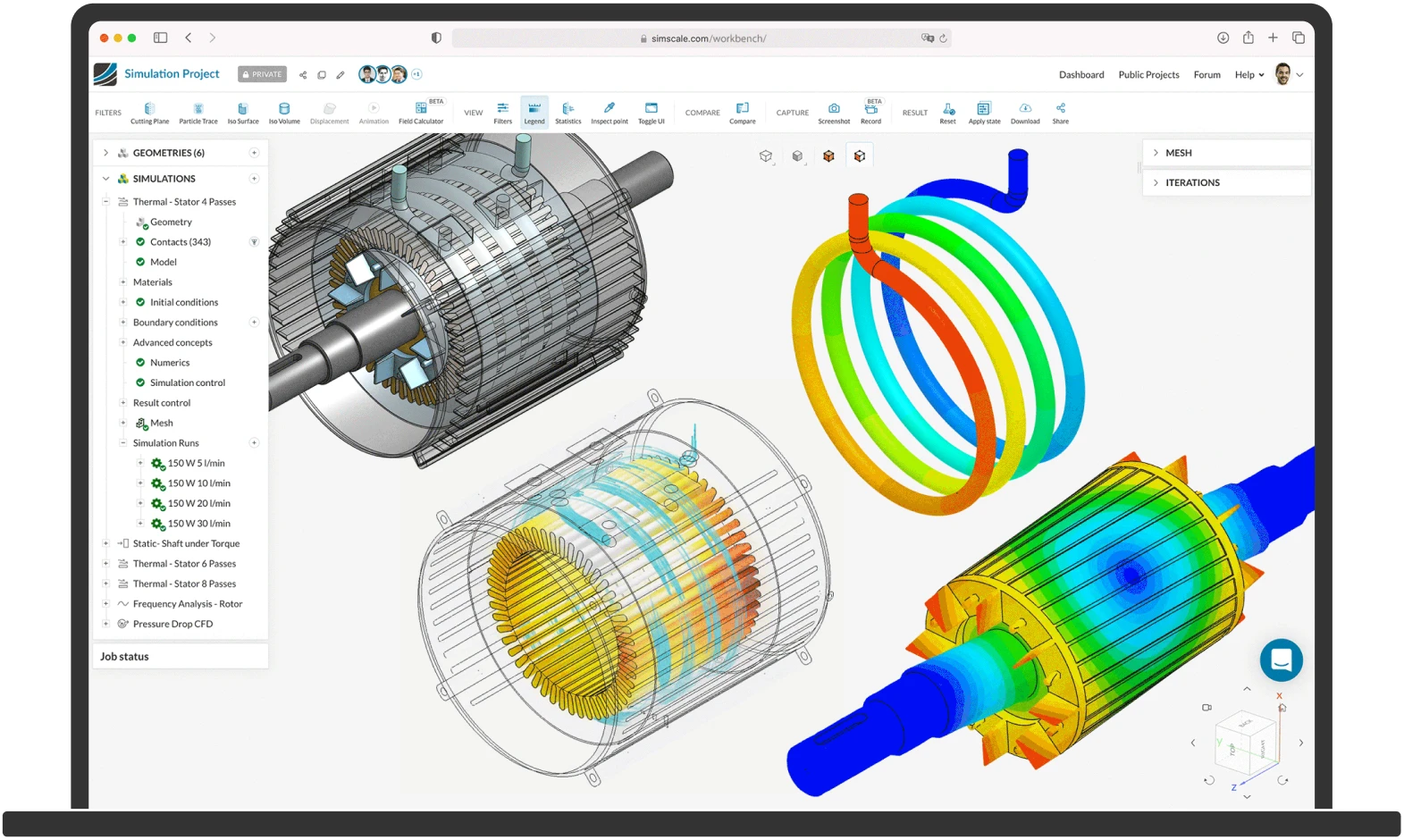Select the Iso Surface tool
This screenshot has width=1404, height=840.
click(242, 113)
